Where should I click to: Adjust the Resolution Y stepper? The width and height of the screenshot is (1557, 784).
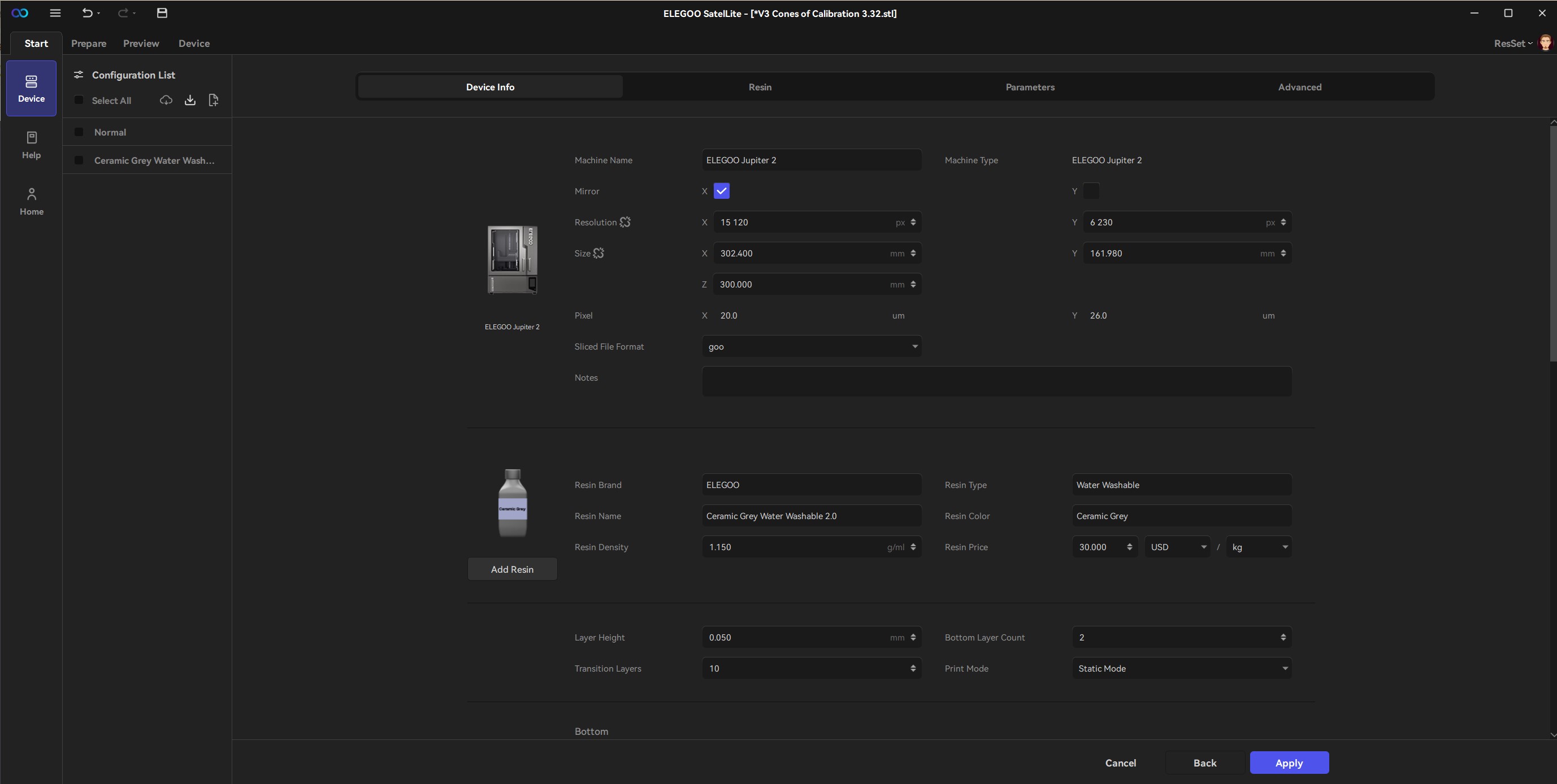[x=1283, y=223]
